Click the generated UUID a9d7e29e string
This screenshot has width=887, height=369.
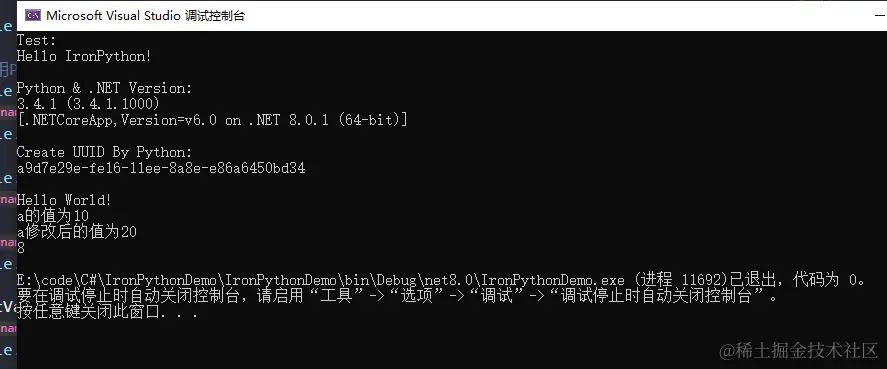coord(161,168)
